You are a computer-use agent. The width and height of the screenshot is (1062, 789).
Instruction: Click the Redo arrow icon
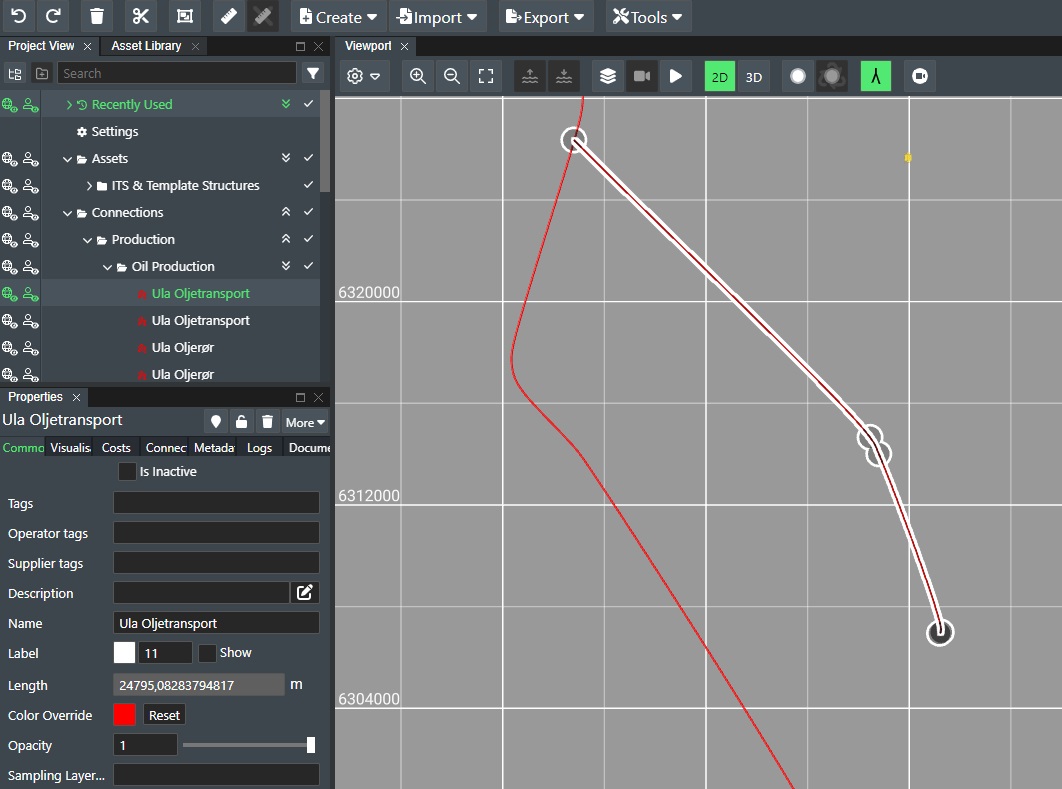[x=53, y=16]
